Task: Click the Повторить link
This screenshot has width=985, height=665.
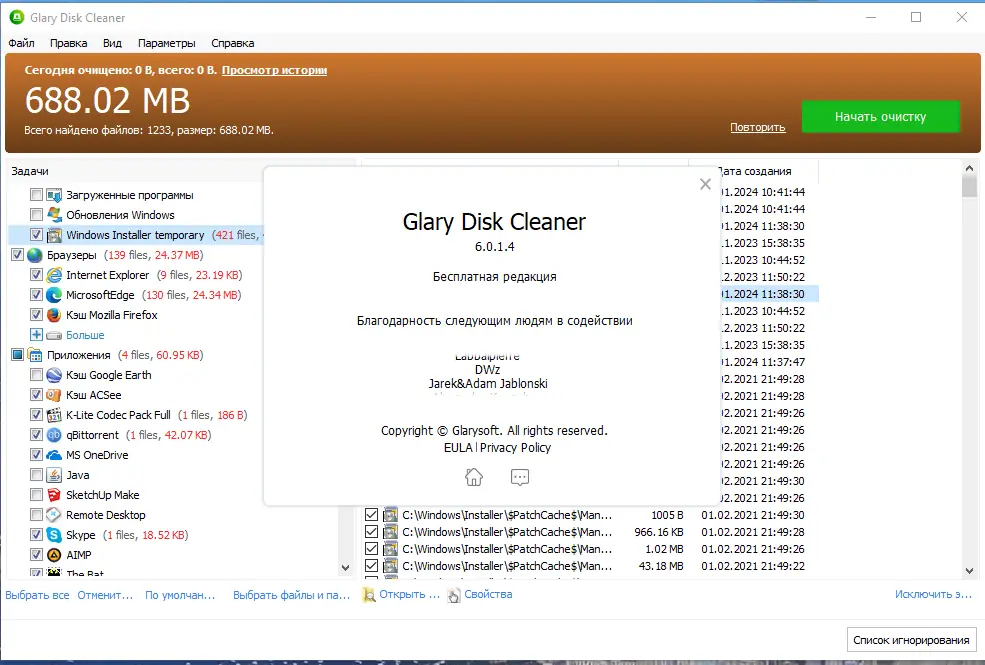Action: click(758, 127)
